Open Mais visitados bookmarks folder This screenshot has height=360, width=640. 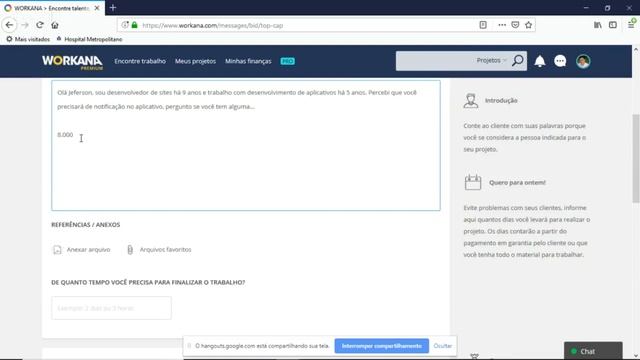tap(28, 39)
